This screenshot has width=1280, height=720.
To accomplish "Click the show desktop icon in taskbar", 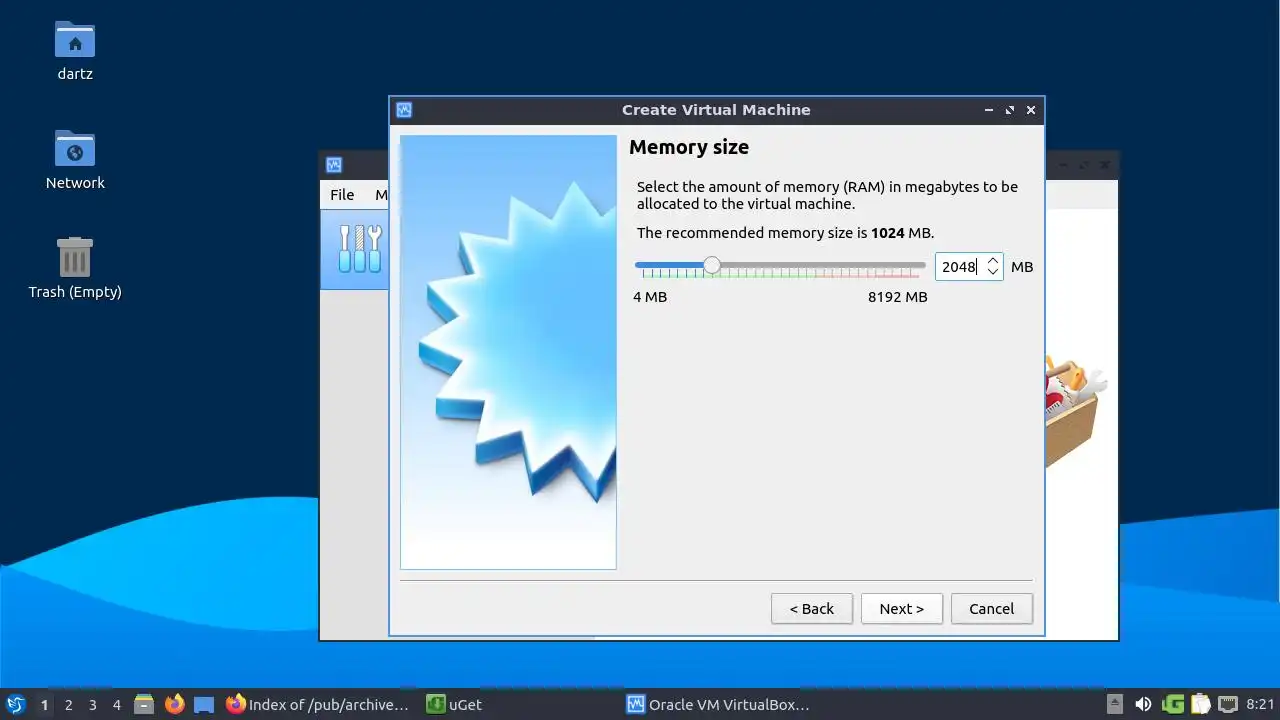I will 205,704.
